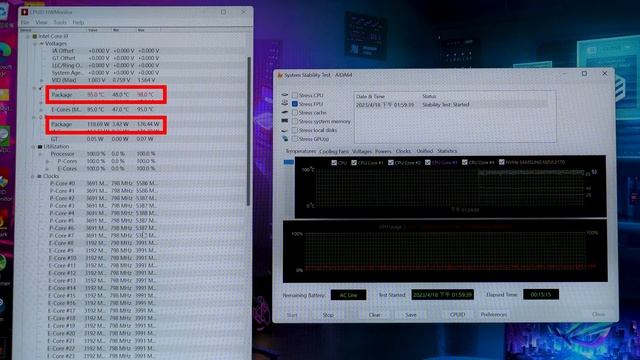The image size is (640, 360).
Task: Open the Tools menu in HWMonitor
Action: tap(60, 22)
